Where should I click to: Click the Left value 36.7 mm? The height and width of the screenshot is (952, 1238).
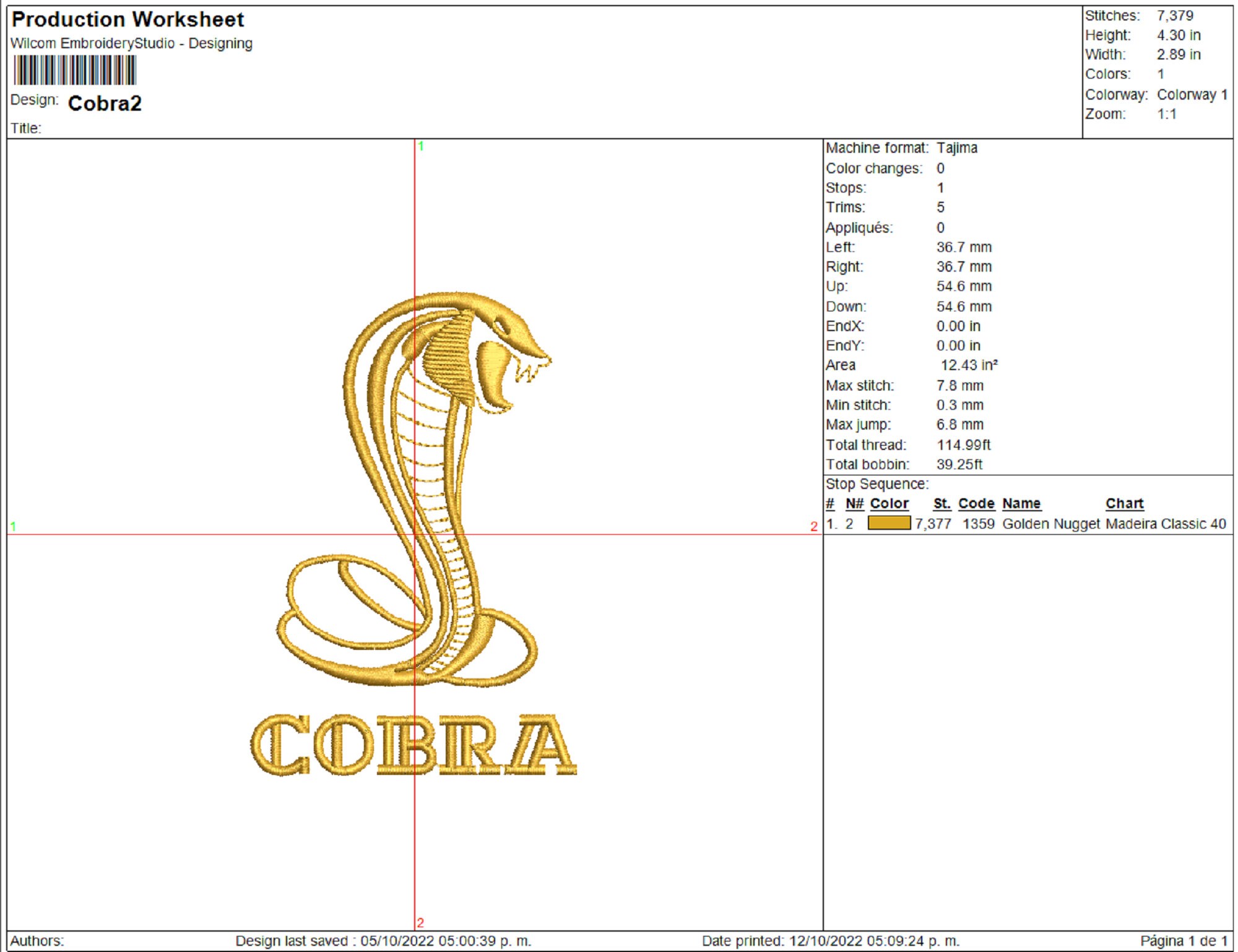click(964, 247)
